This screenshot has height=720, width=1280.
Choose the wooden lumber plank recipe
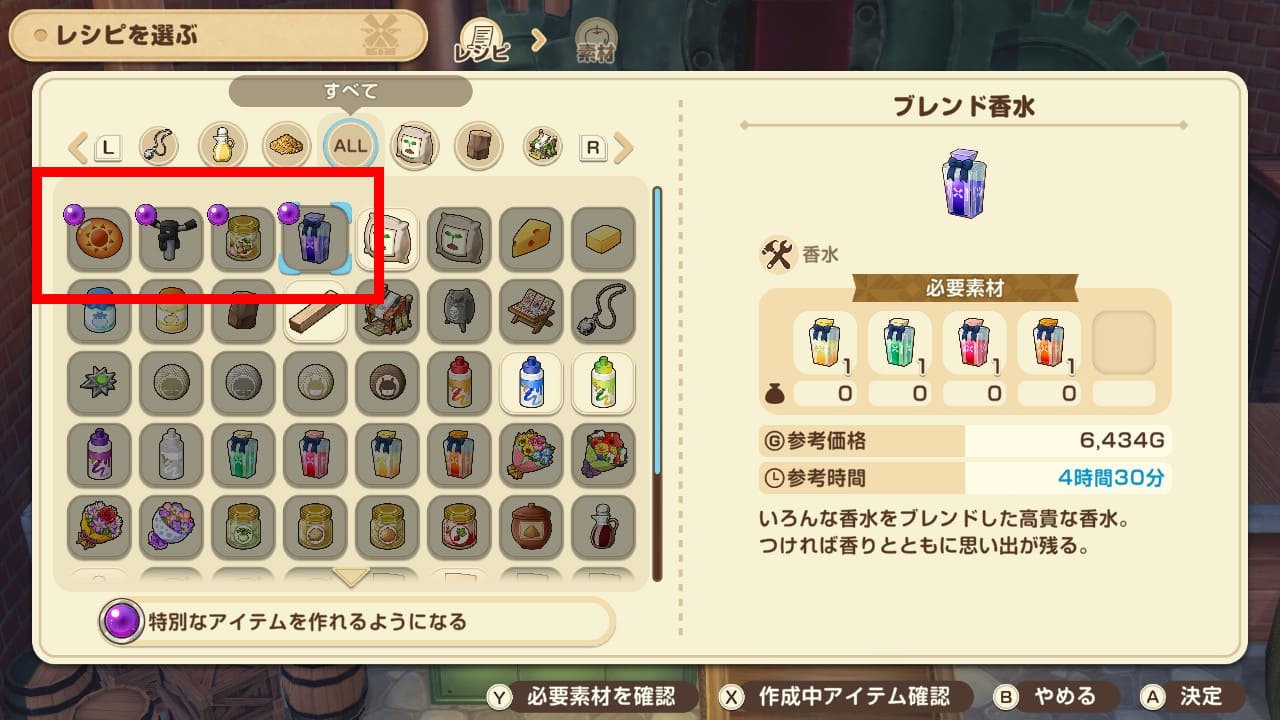315,311
